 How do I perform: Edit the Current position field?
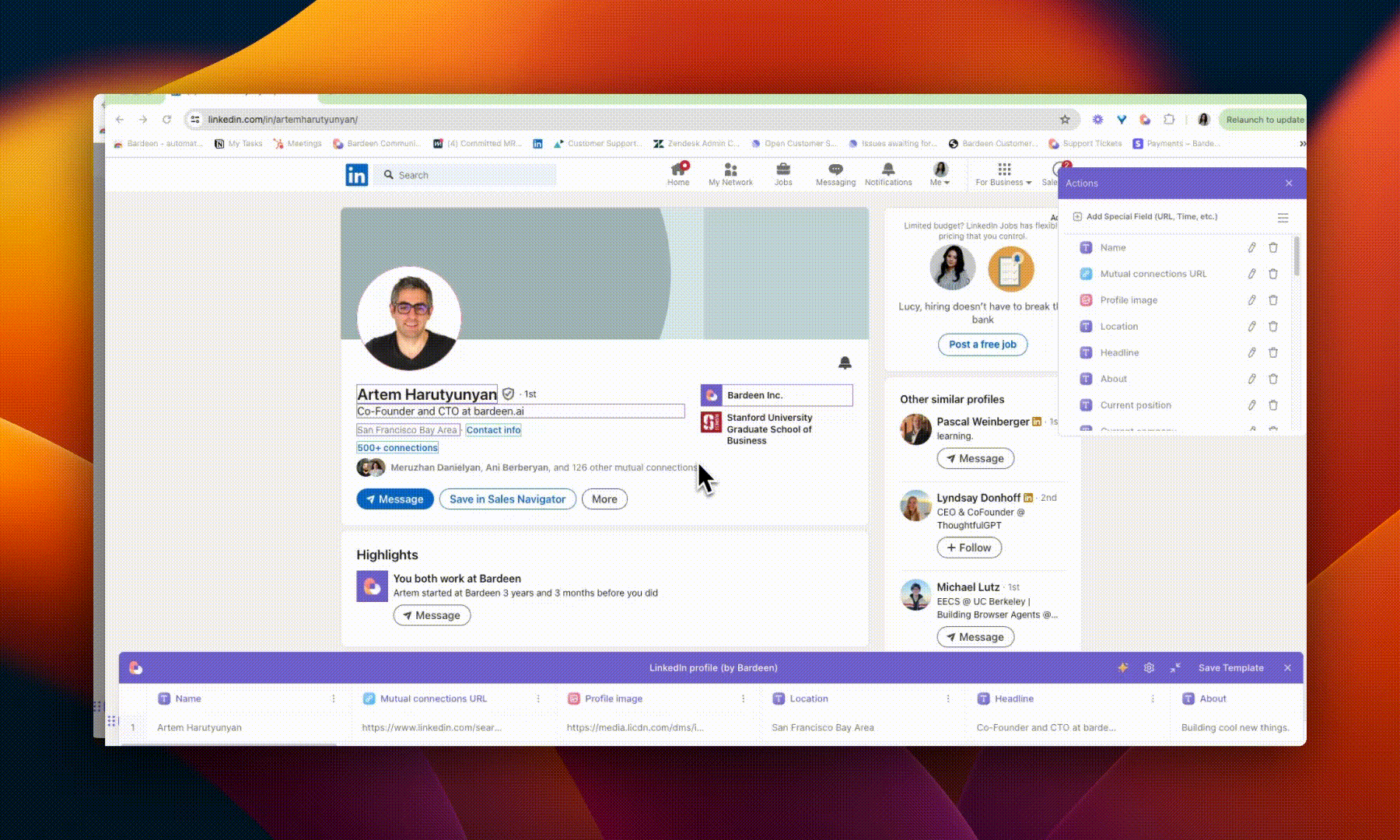coord(1251,405)
